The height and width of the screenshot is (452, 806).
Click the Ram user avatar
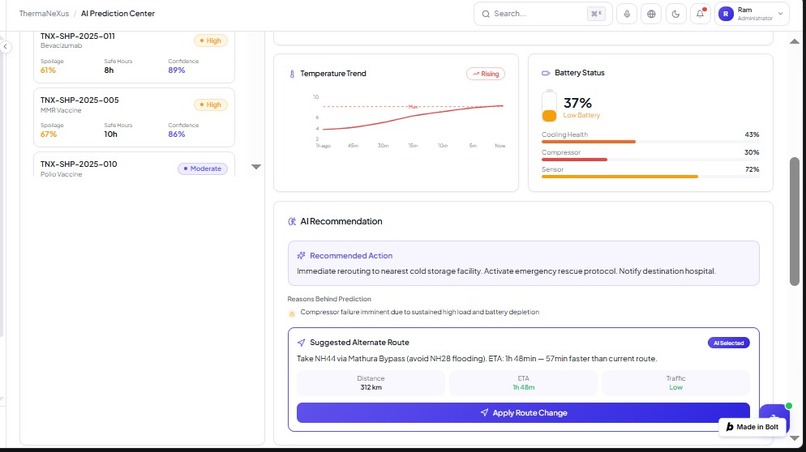725,14
